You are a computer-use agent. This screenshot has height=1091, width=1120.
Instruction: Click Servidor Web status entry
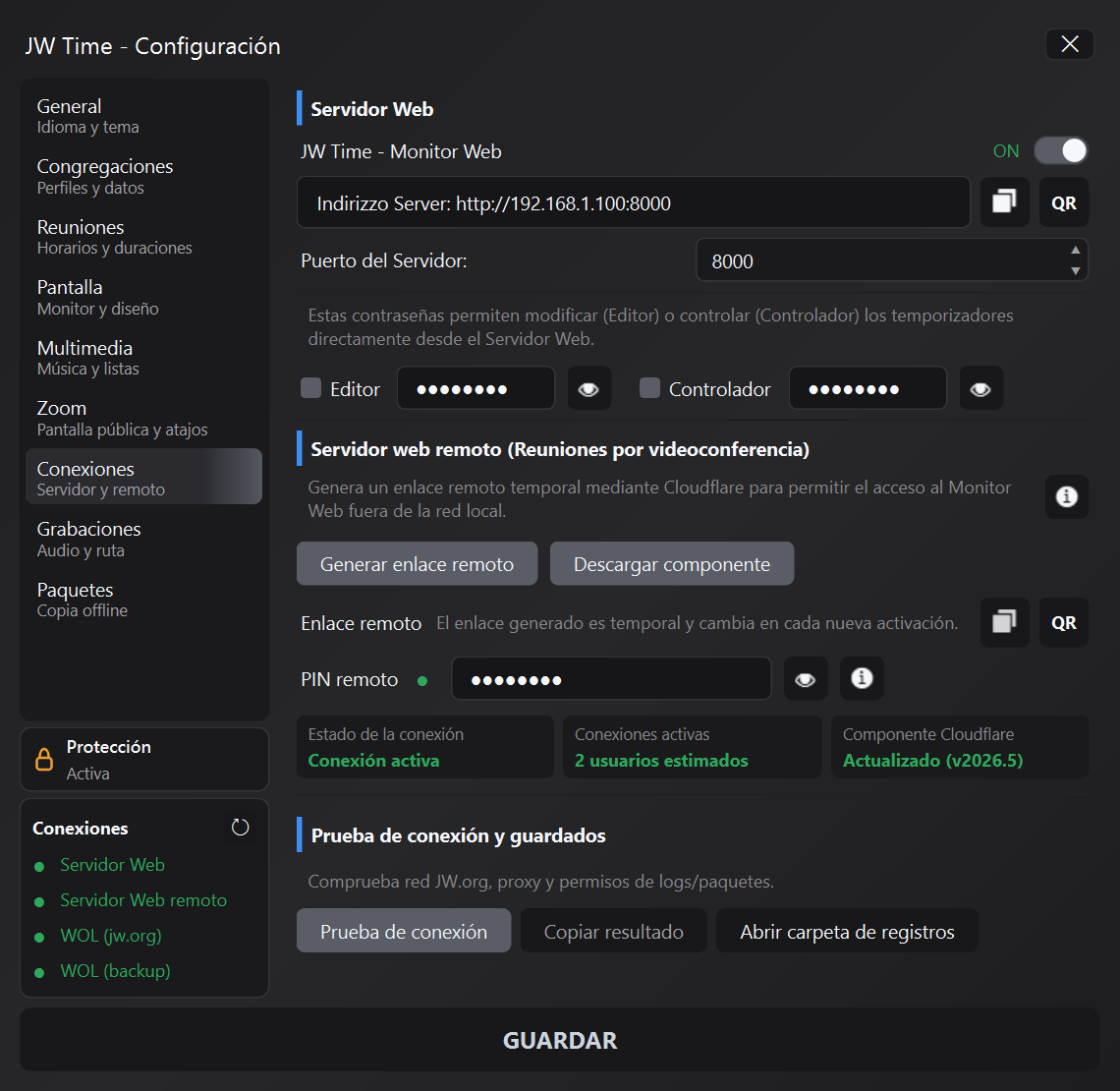(x=112, y=865)
